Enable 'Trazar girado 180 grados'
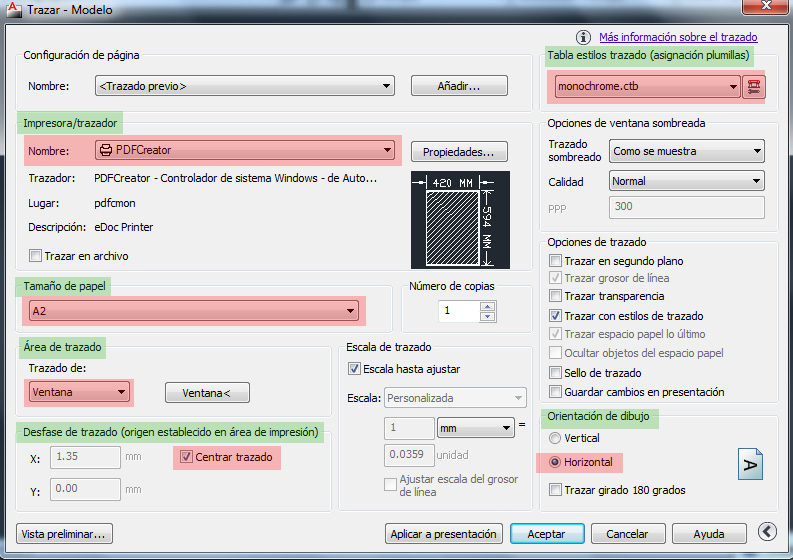 click(555, 490)
